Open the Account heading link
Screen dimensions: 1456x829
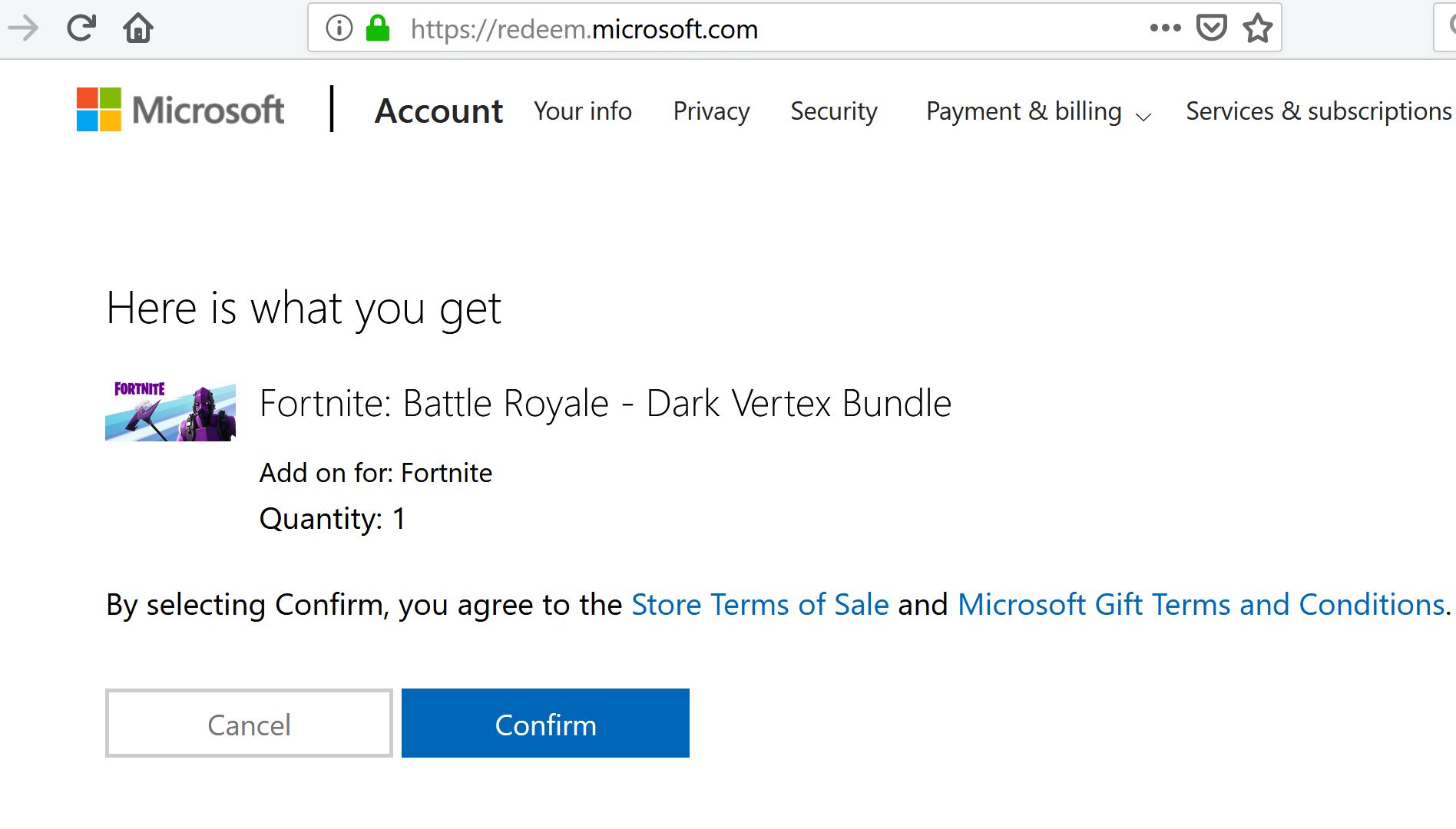pos(438,111)
